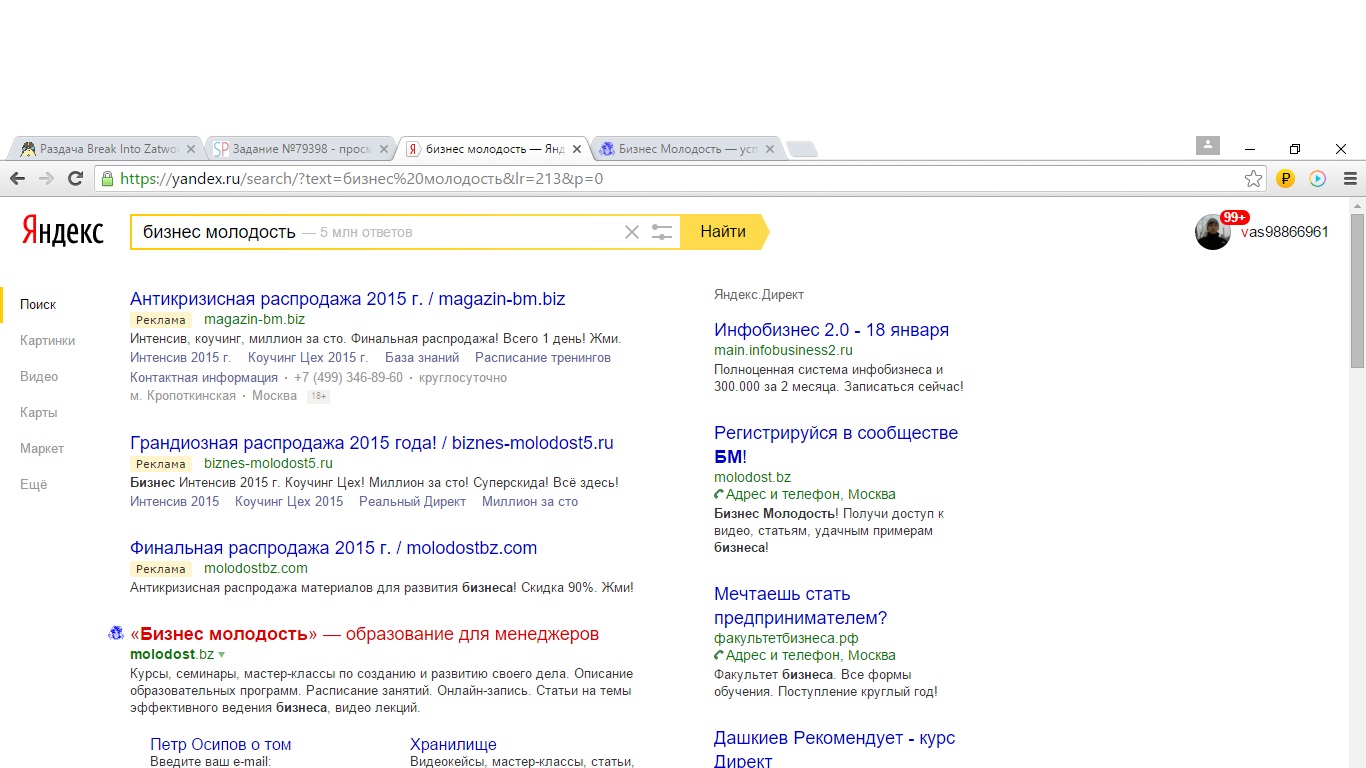Open the Инфобизнес 2.0 - 18 января ad
The image size is (1366, 768).
pyautogui.click(x=832, y=330)
